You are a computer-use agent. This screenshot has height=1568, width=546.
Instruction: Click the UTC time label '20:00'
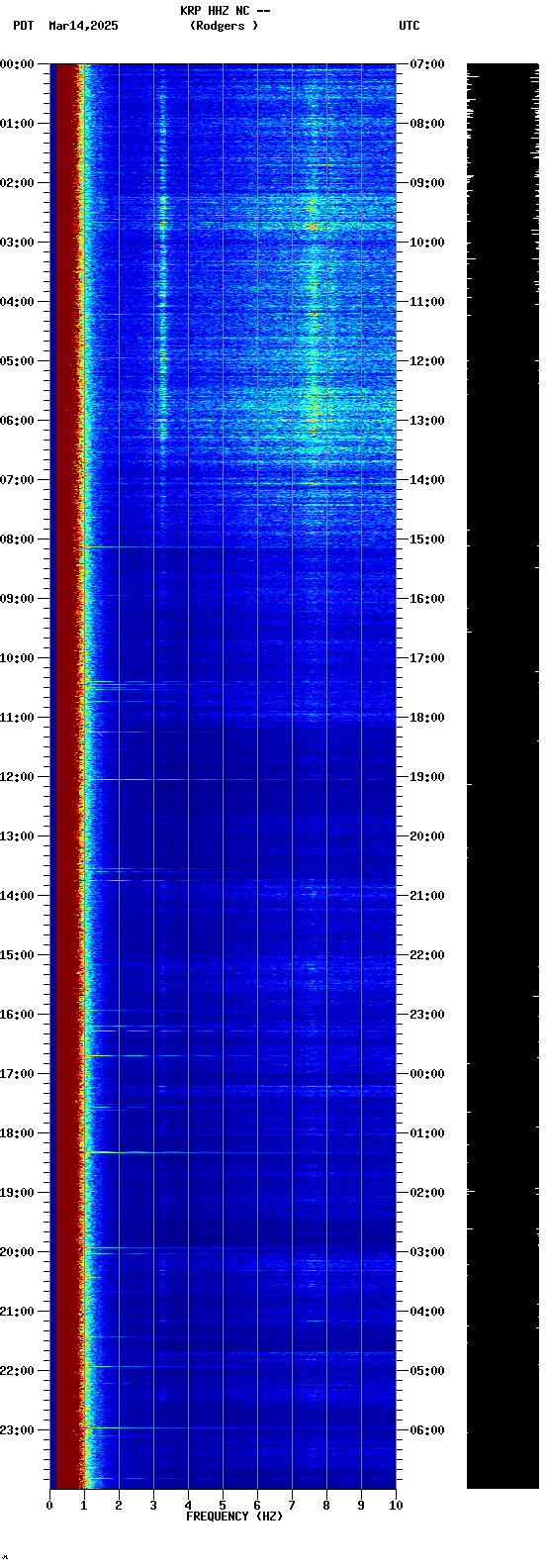coord(427,836)
